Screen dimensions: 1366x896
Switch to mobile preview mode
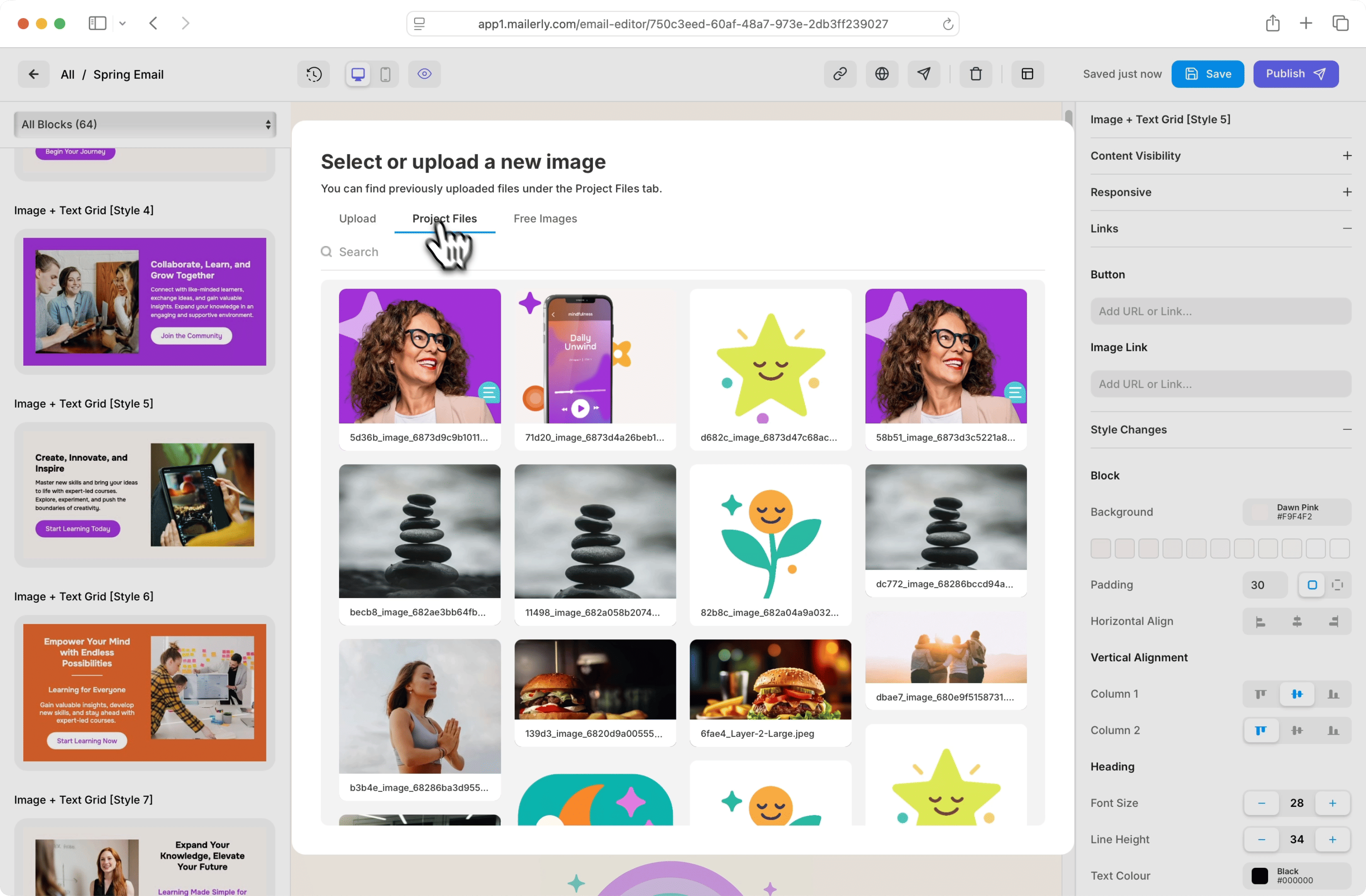tap(385, 74)
